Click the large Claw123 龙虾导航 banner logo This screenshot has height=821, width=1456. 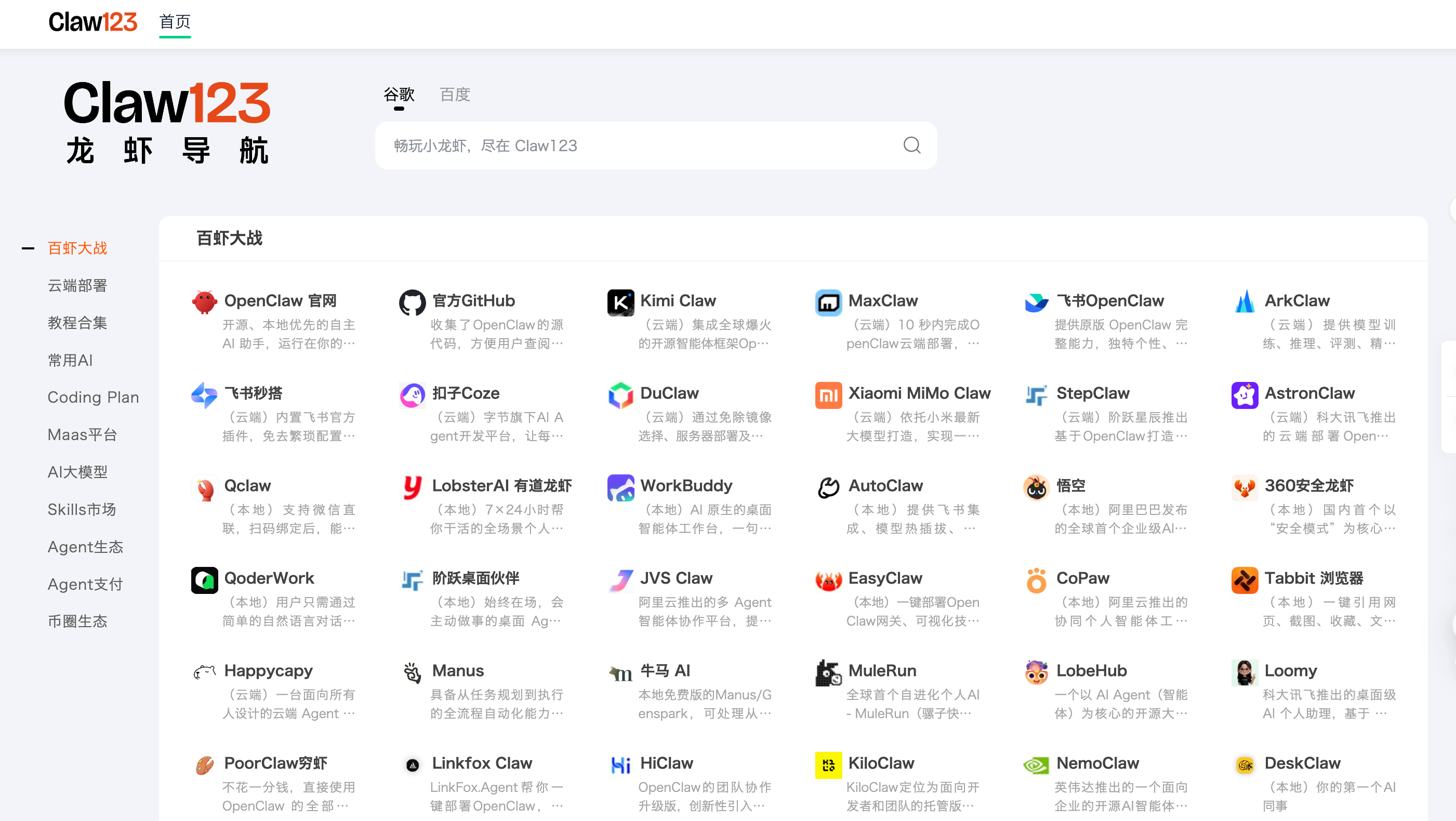[x=167, y=123]
